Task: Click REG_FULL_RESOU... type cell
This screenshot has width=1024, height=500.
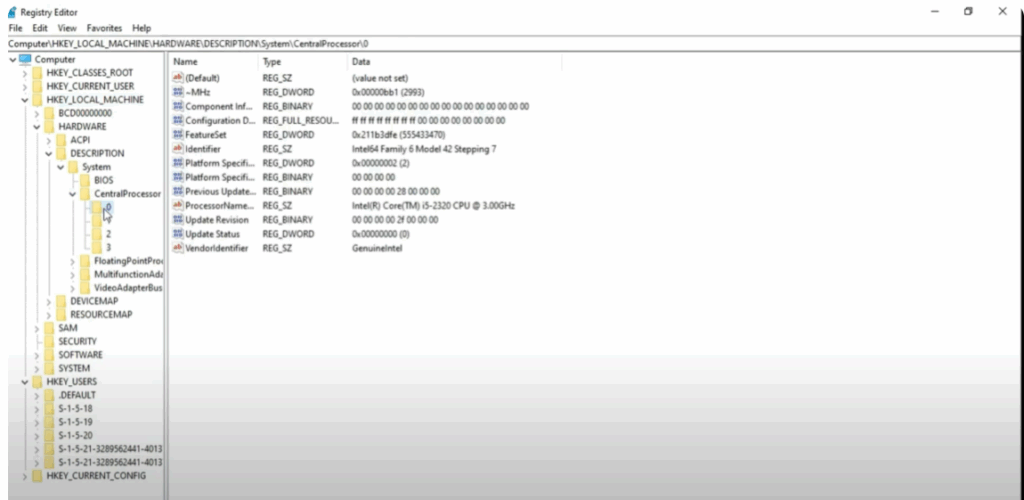Action: tap(301, 121)
